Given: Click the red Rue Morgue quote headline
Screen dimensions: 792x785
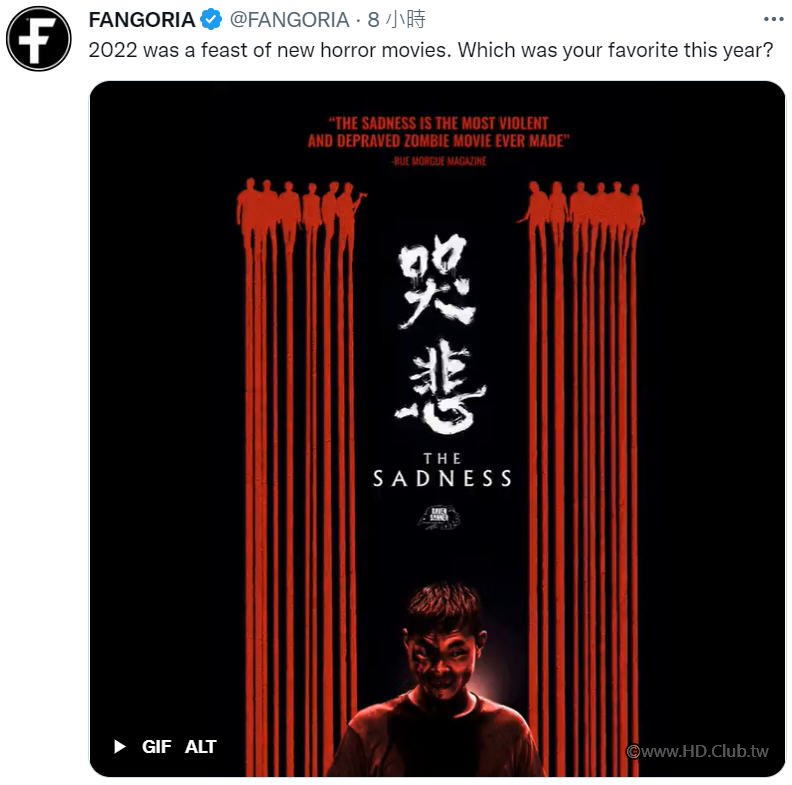Looking at the screenshot, I should 438,132.
